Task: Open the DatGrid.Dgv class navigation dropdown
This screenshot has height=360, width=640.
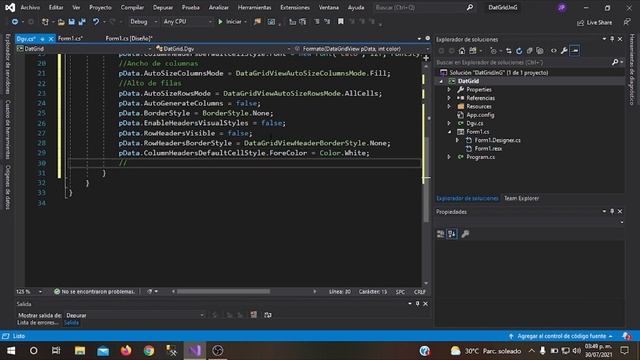Action: pos(223,49)
